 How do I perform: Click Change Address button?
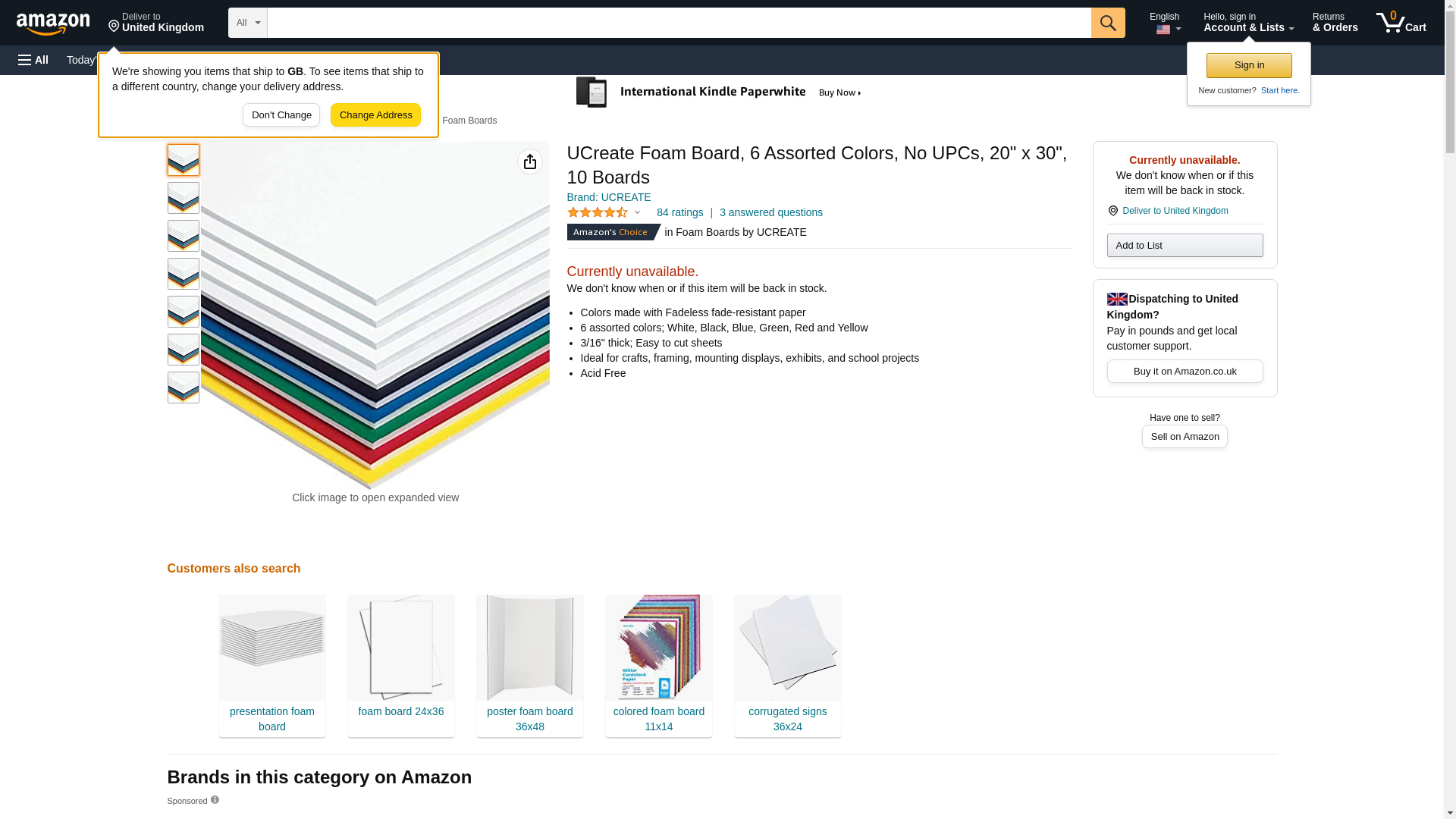[x=375, y=115]
